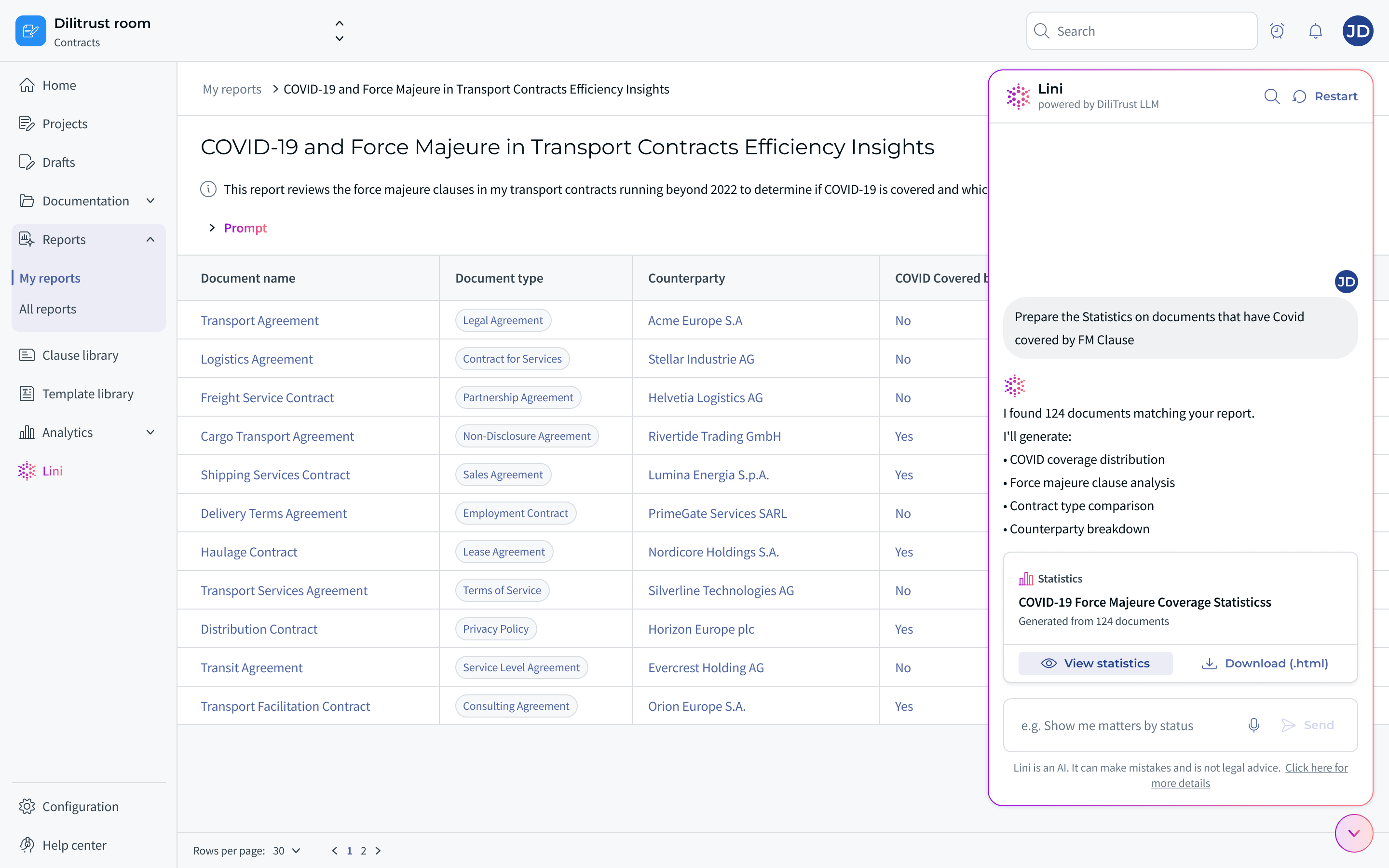Open the notifications bell icon
The image size is (1389, 868).
pyautogui.click(x=1316, y=31)
